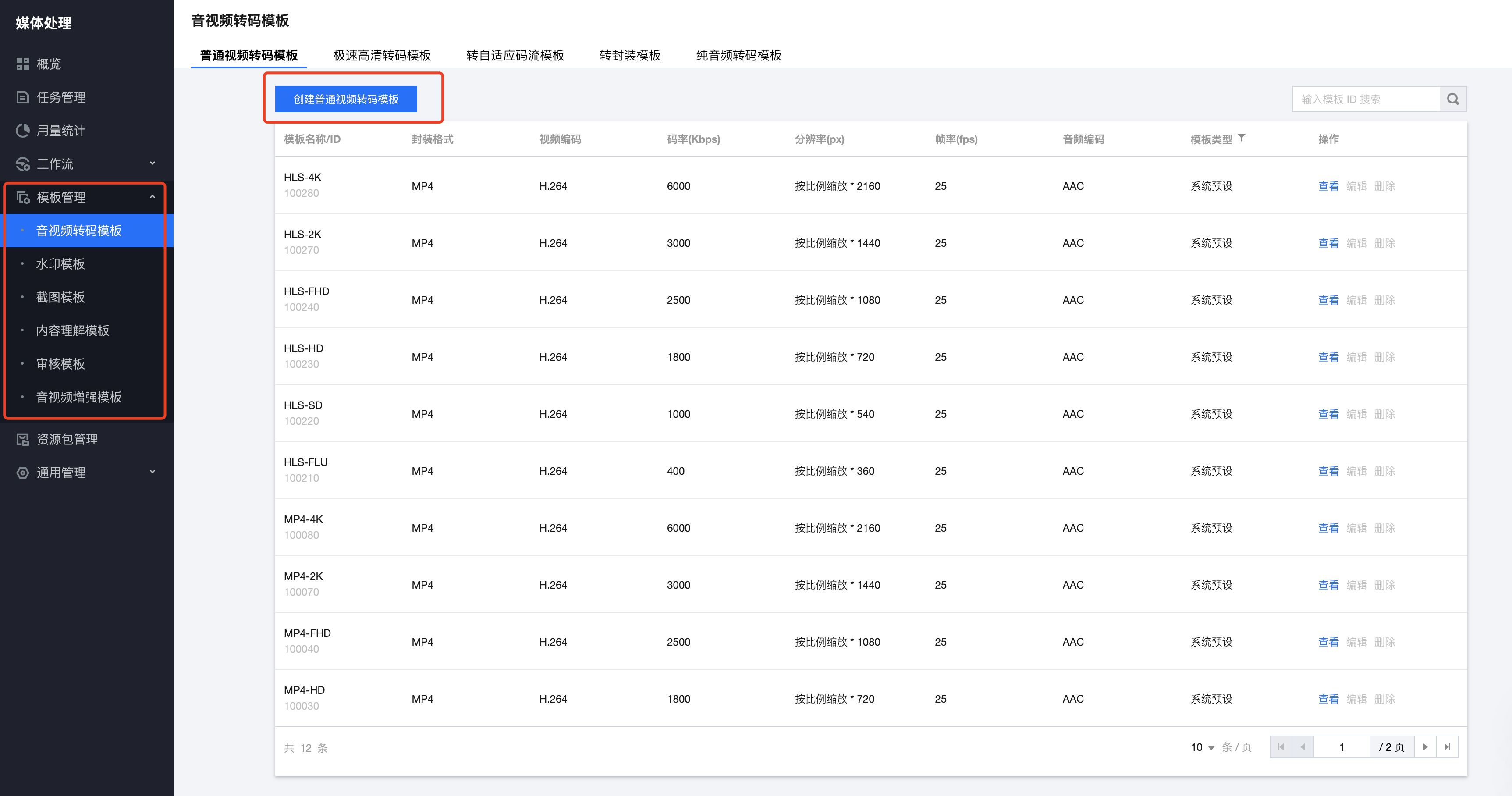
Task: Click 查看 for the HLS-SD template
Action: click(1328, 414)
